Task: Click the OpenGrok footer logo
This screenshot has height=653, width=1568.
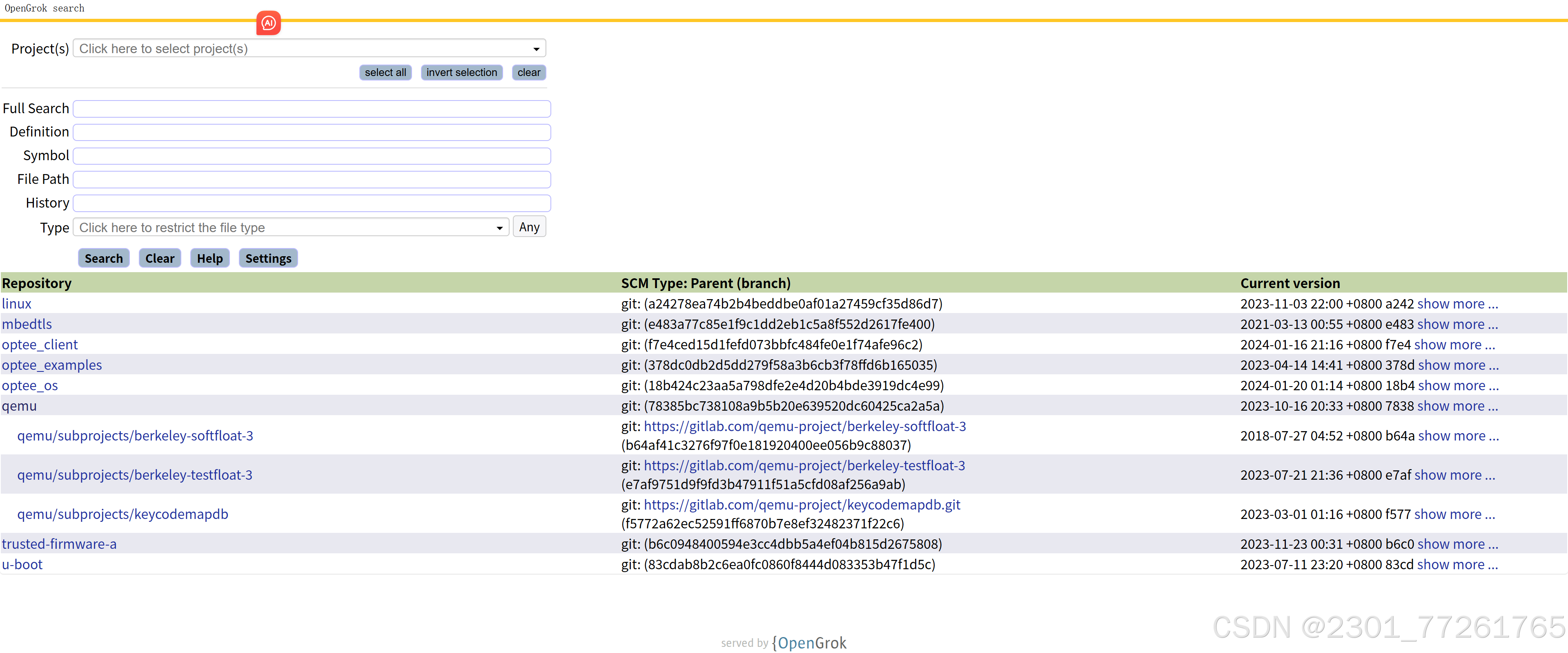Action: click(809, 643)
